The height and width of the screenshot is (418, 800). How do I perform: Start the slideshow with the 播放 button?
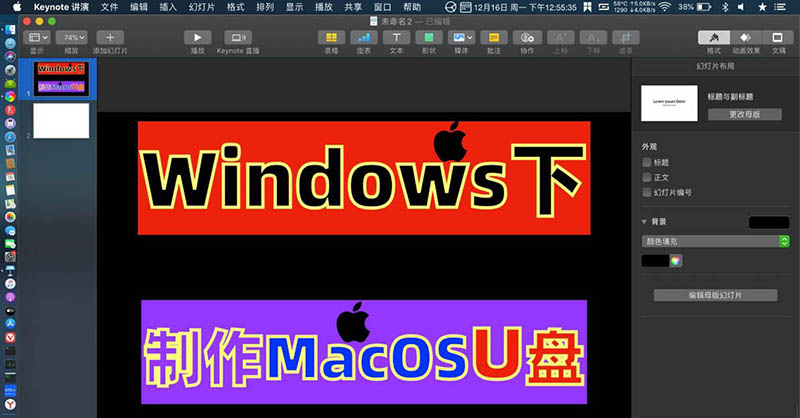(197, 37)
